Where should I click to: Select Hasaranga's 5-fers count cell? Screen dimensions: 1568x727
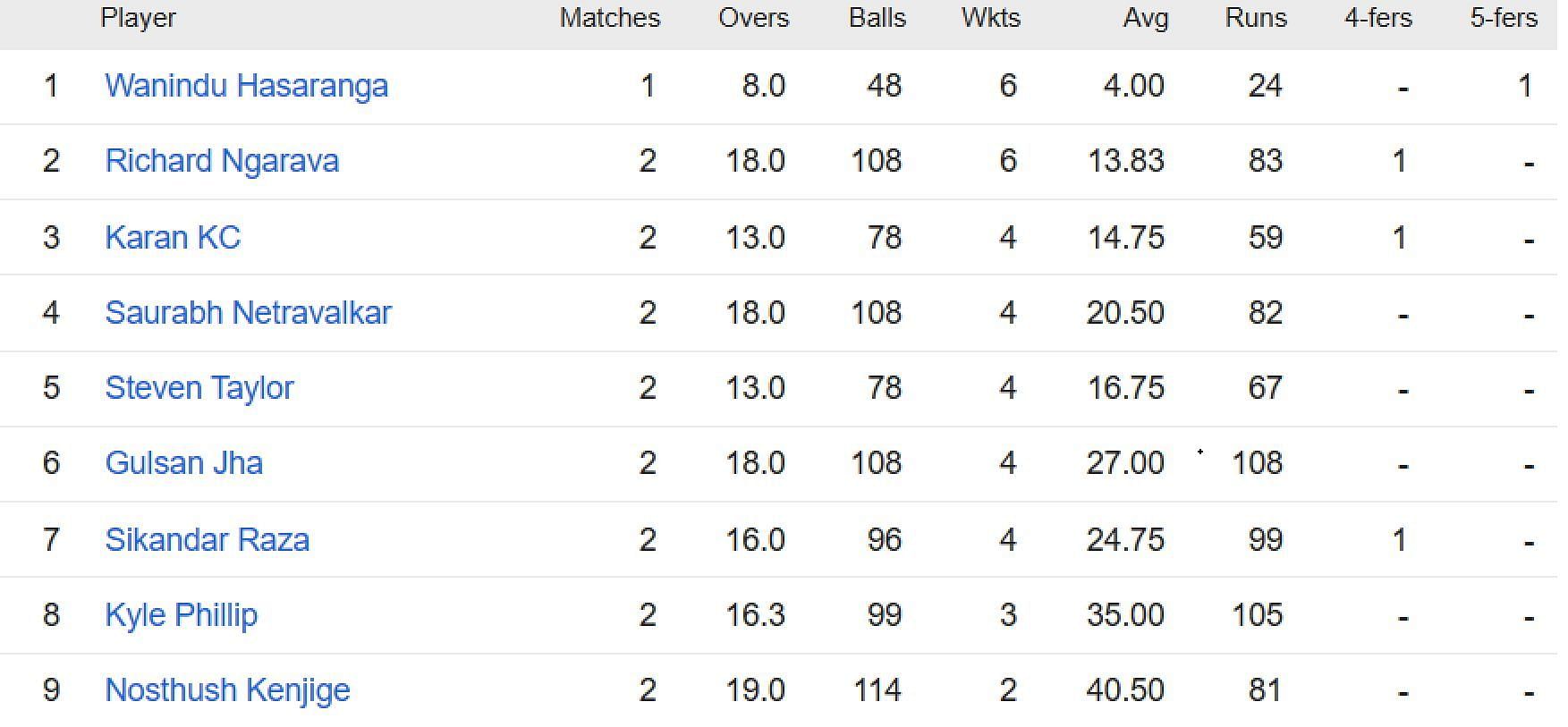pyautogui.click(x=1525, y=86)
